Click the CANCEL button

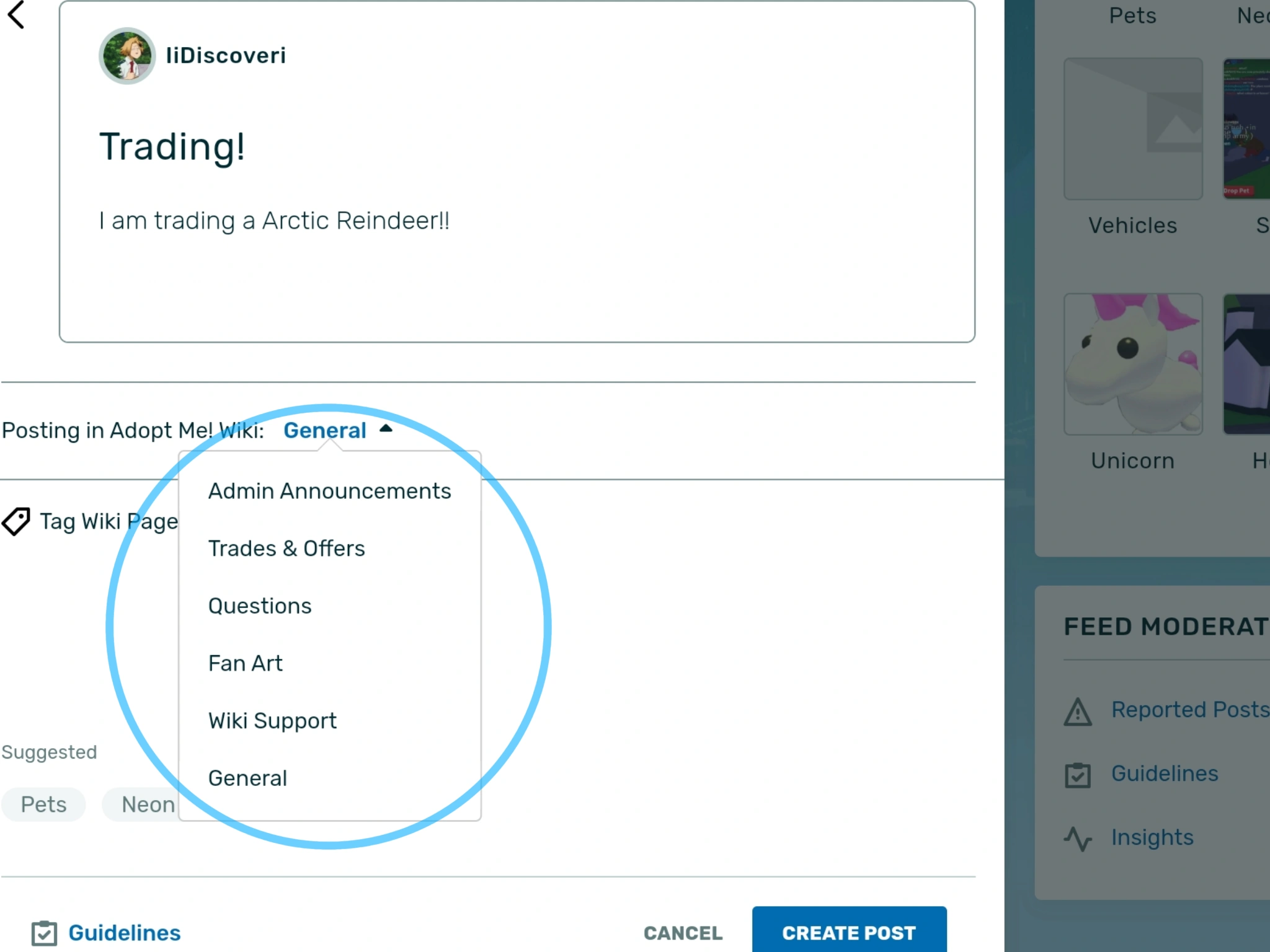tap(683, 933)
